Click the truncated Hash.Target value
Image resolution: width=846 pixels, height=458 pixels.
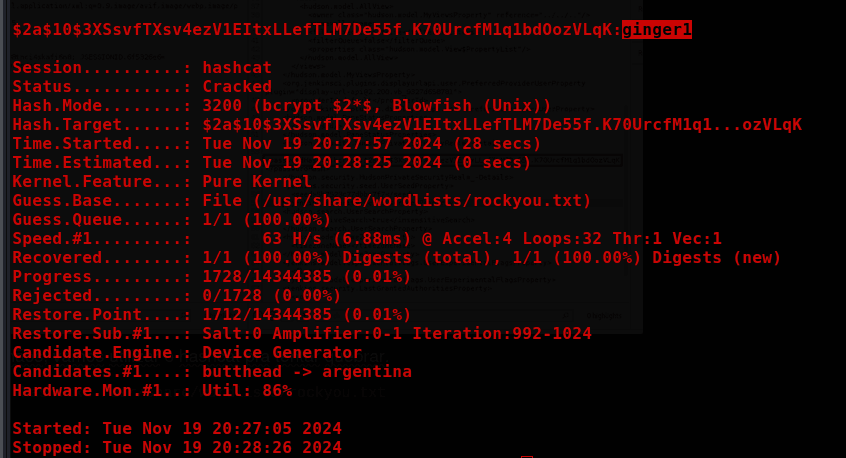[501, 124]
